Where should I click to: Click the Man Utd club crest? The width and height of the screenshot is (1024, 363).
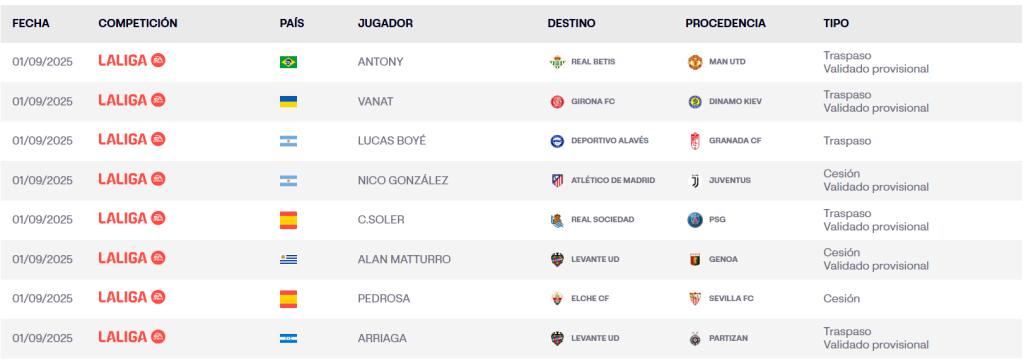point(694,62)
